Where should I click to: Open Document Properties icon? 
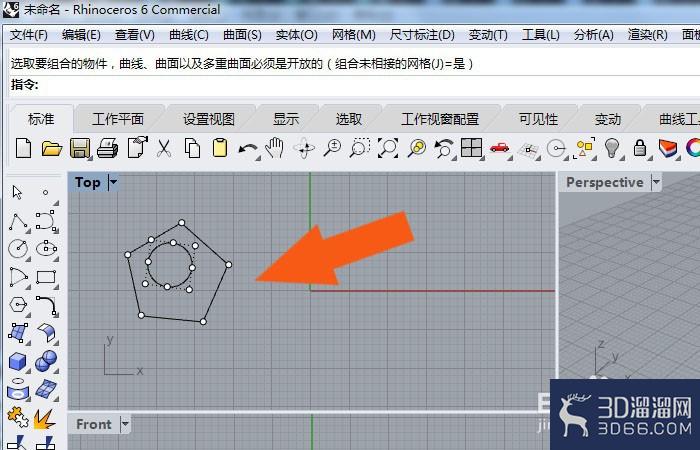click(x=137, y=147)
